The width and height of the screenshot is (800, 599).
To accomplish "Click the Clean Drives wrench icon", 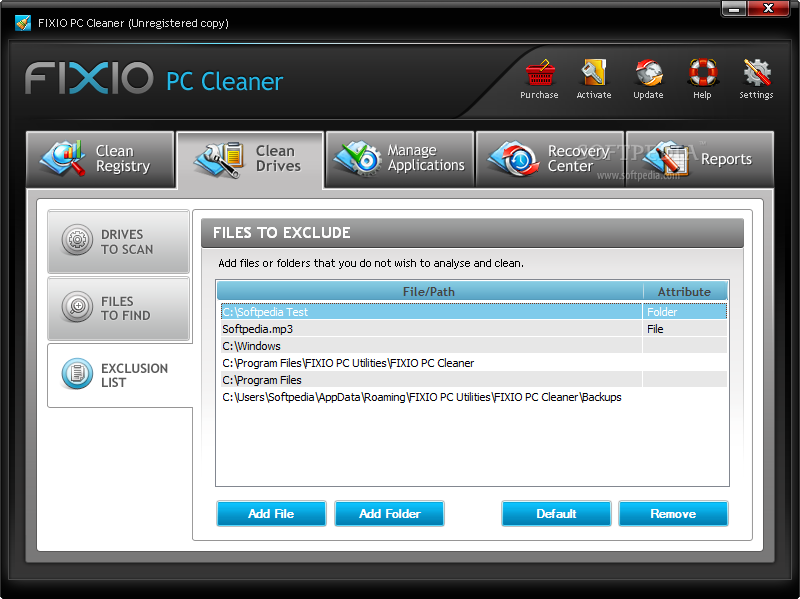I will [x=219, y=159].
